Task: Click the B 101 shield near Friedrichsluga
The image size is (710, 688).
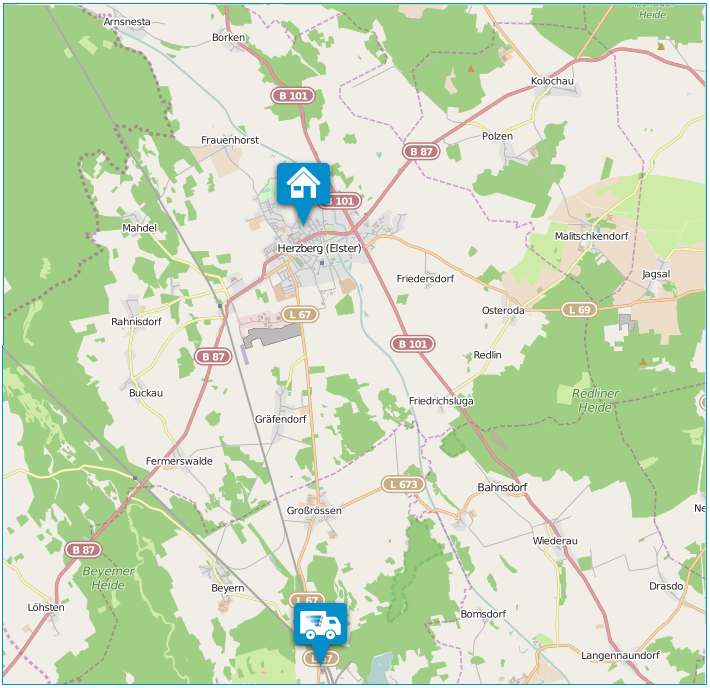Action: [413, 344]
